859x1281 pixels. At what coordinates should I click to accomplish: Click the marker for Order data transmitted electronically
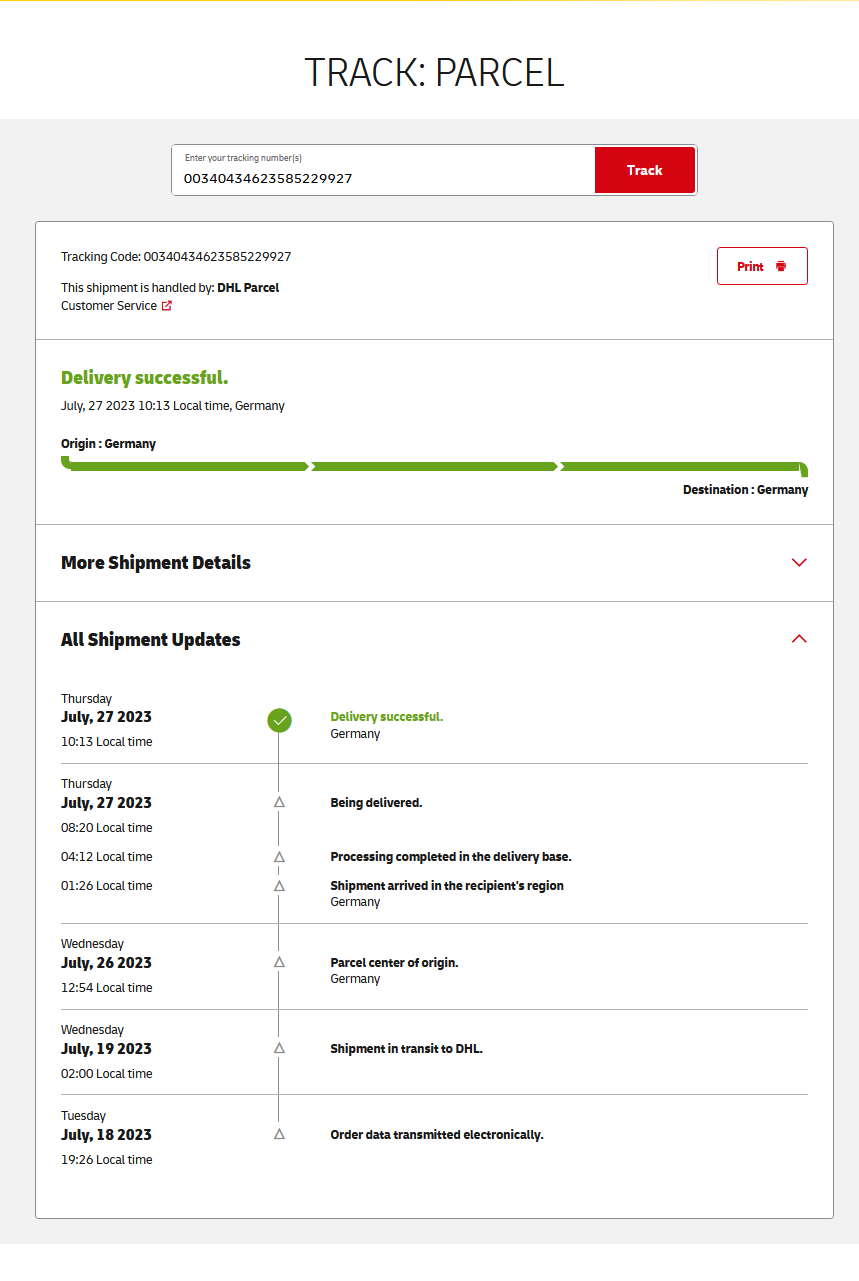click(x=279, y=1134)
